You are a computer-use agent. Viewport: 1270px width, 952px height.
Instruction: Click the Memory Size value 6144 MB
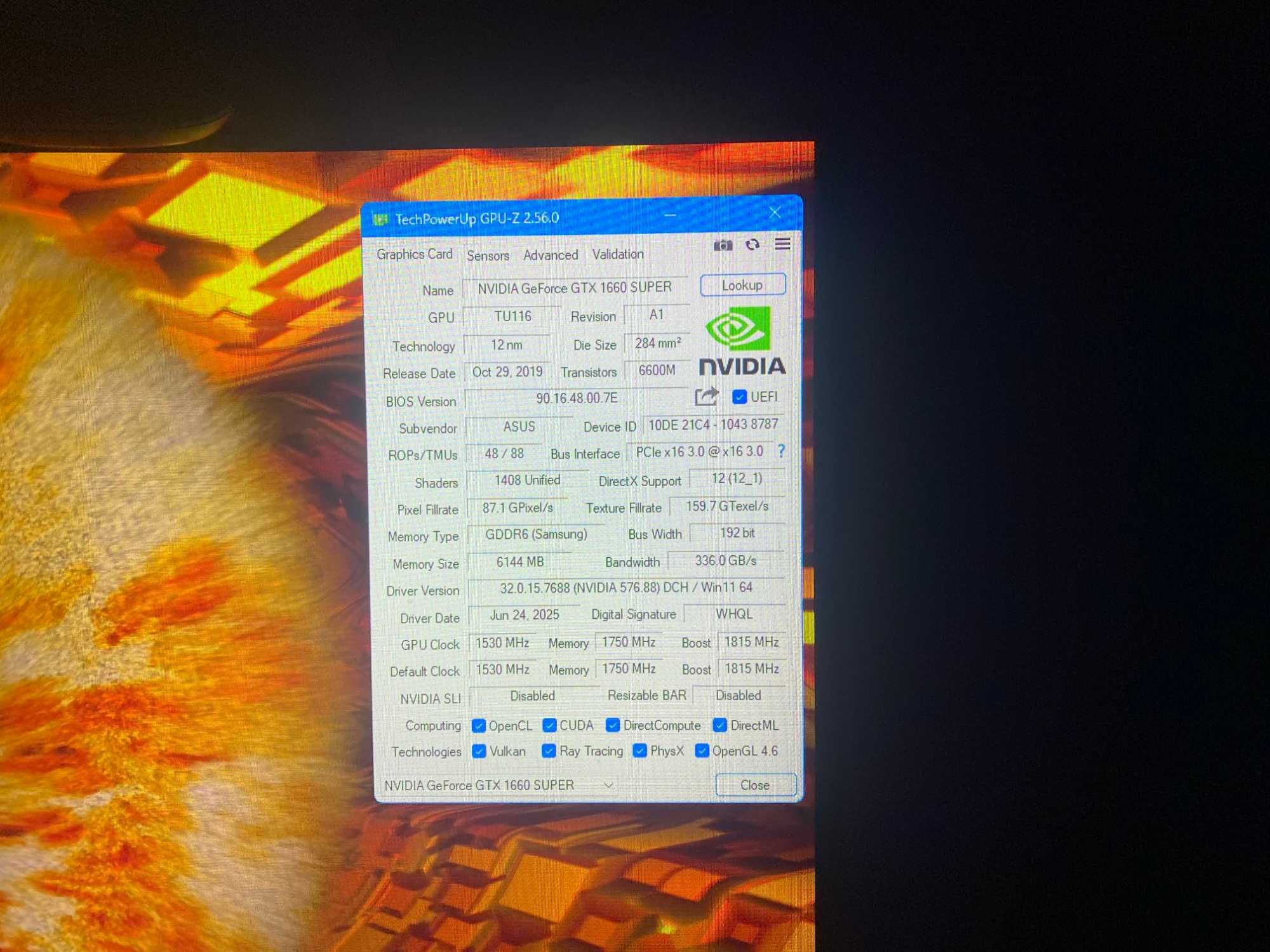tap(520, 562)
